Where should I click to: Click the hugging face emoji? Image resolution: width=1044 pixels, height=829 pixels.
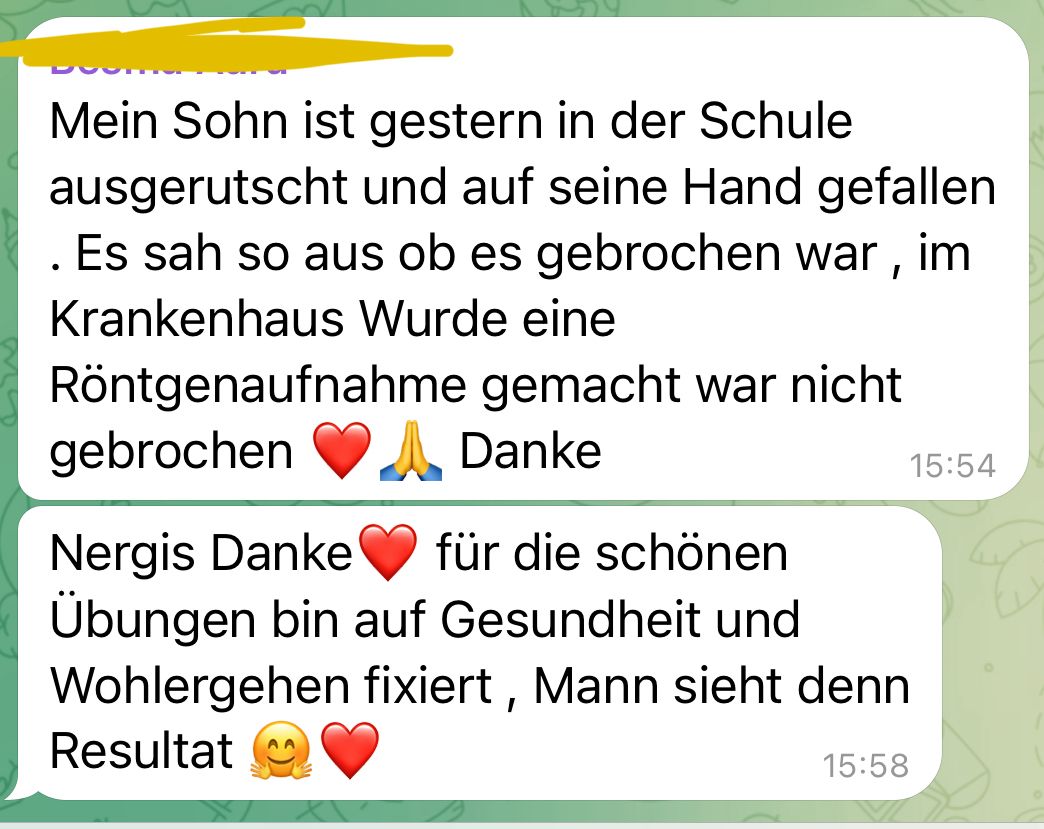[280, 750]
